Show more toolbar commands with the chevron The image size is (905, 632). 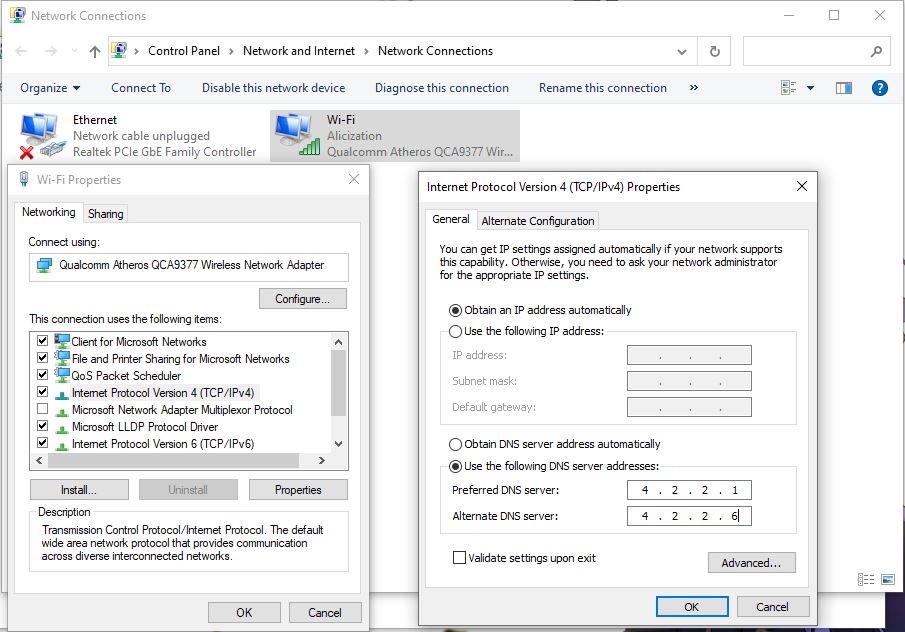coord(694,88)
